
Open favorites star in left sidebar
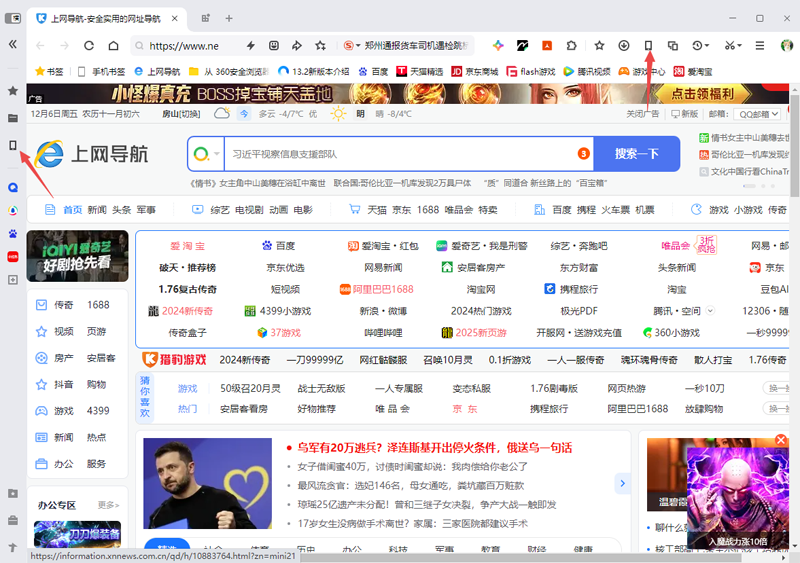pos(13,91)
